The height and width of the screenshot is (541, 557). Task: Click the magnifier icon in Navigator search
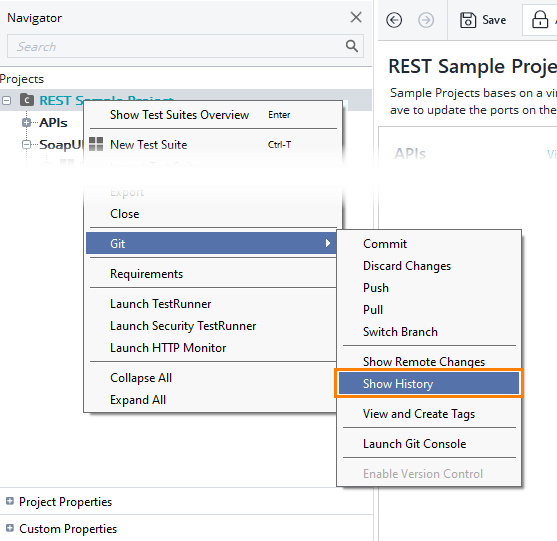point(352,46)
